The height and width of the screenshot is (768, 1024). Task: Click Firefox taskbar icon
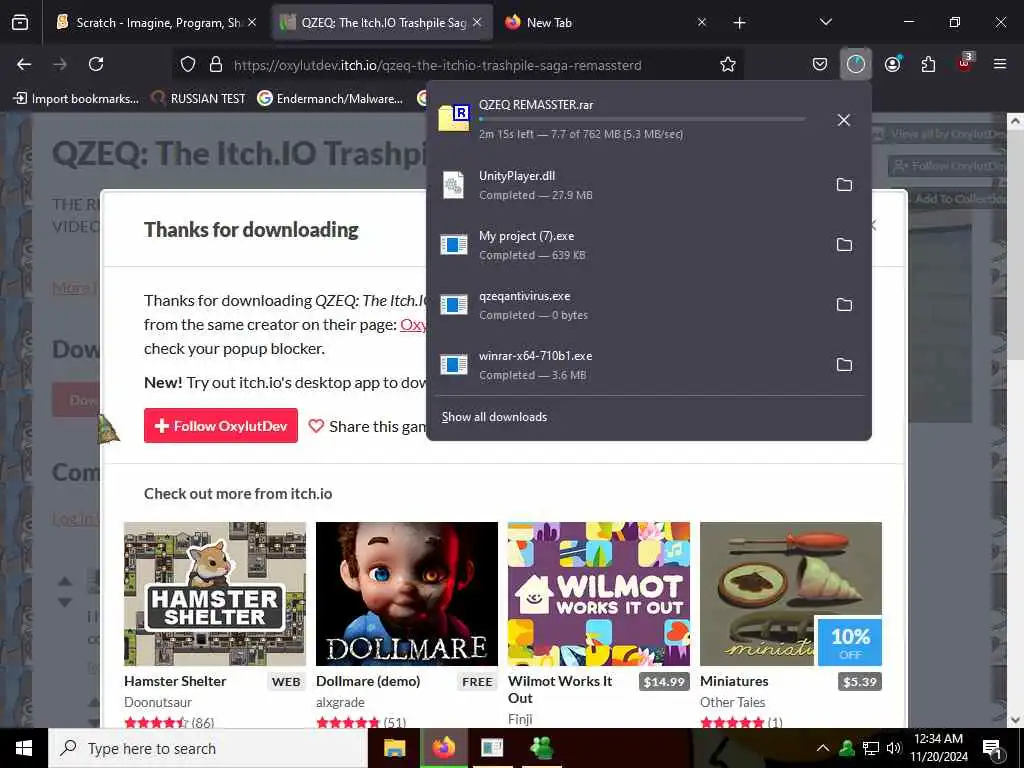coord(443,748)
